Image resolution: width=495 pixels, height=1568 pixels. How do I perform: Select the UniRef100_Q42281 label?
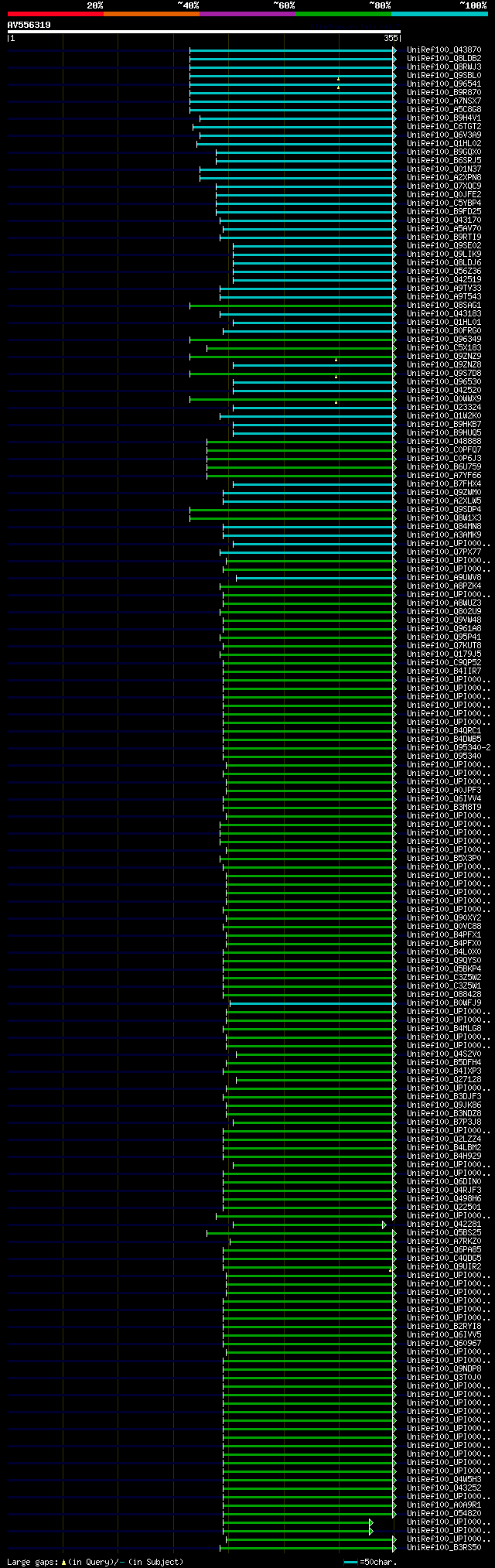click(444, 1225)
